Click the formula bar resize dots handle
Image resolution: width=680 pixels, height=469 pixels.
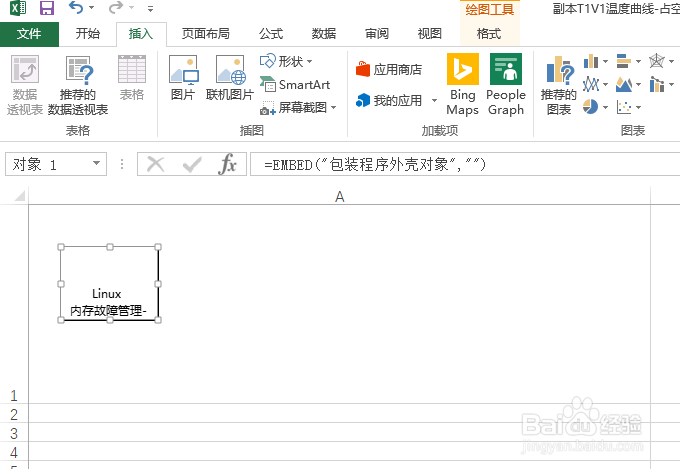click(x=122, y=164)
